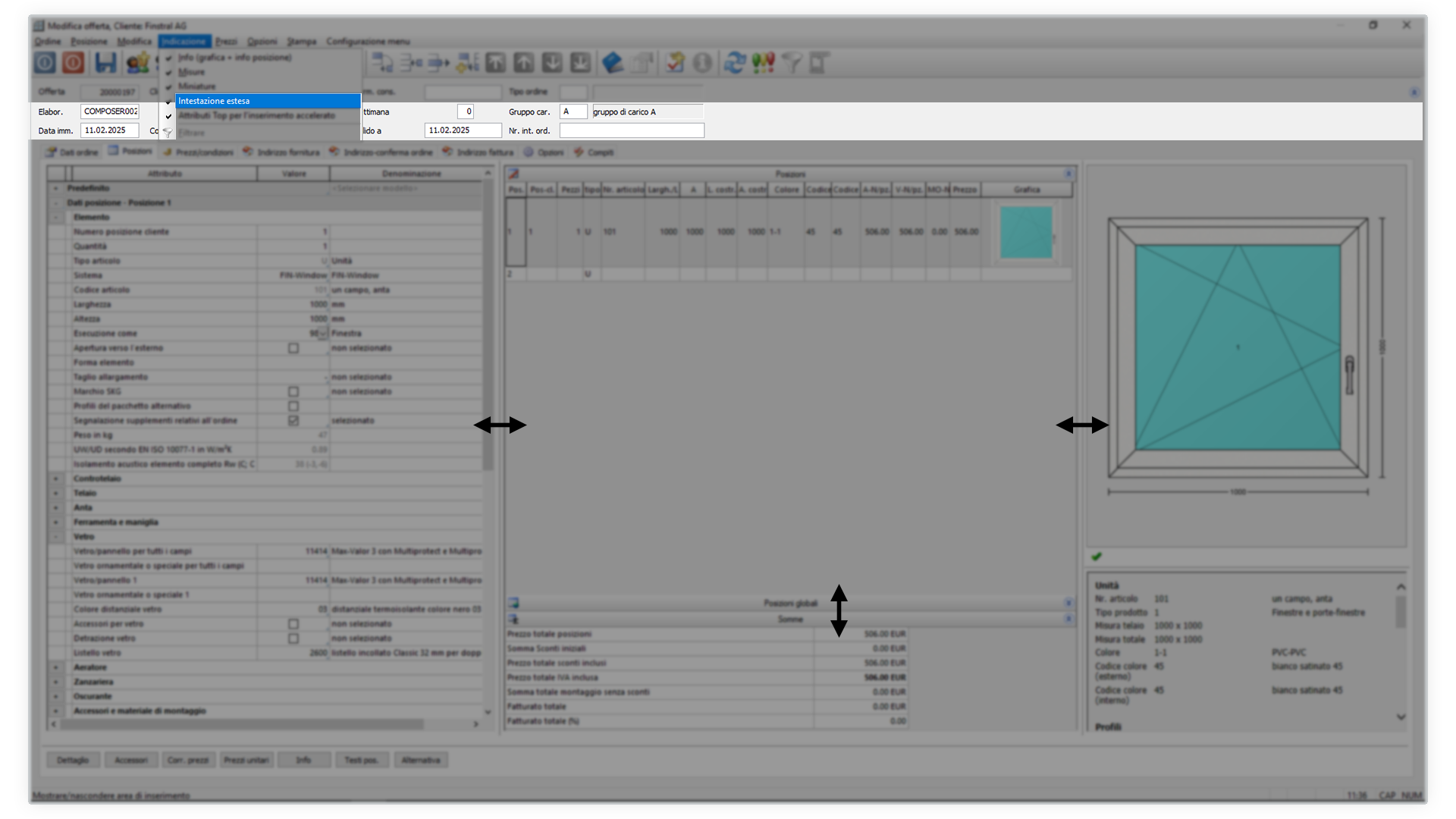
Task: Click the Dettaglio button
Action: 73,760
